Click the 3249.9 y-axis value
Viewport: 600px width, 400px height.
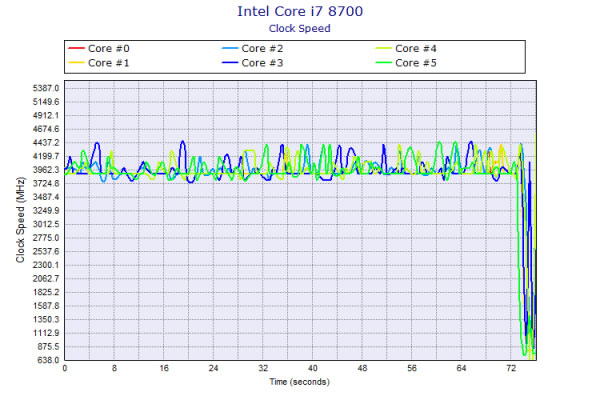coord(46,211)
